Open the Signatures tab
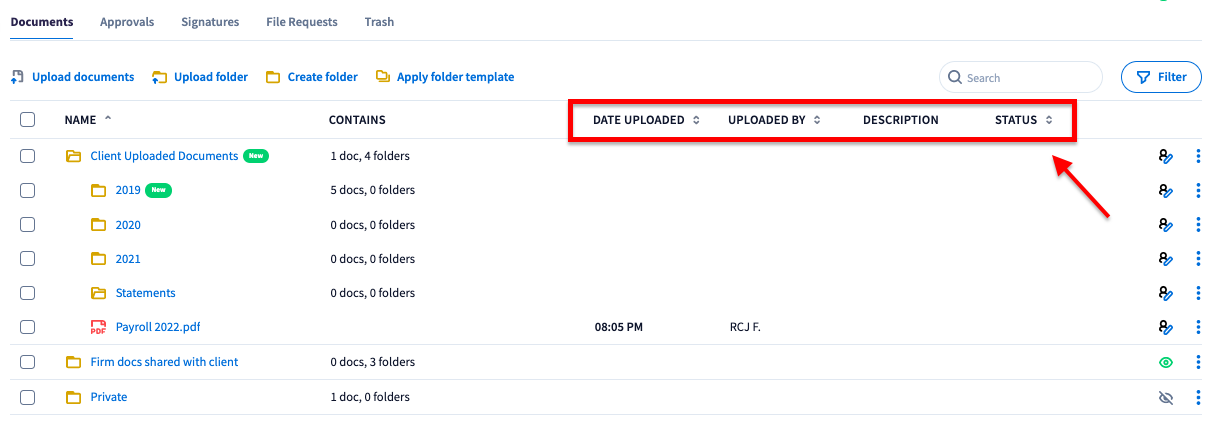Image resolution: width=1223 pixels, height=435 pixels. [210, 22]
